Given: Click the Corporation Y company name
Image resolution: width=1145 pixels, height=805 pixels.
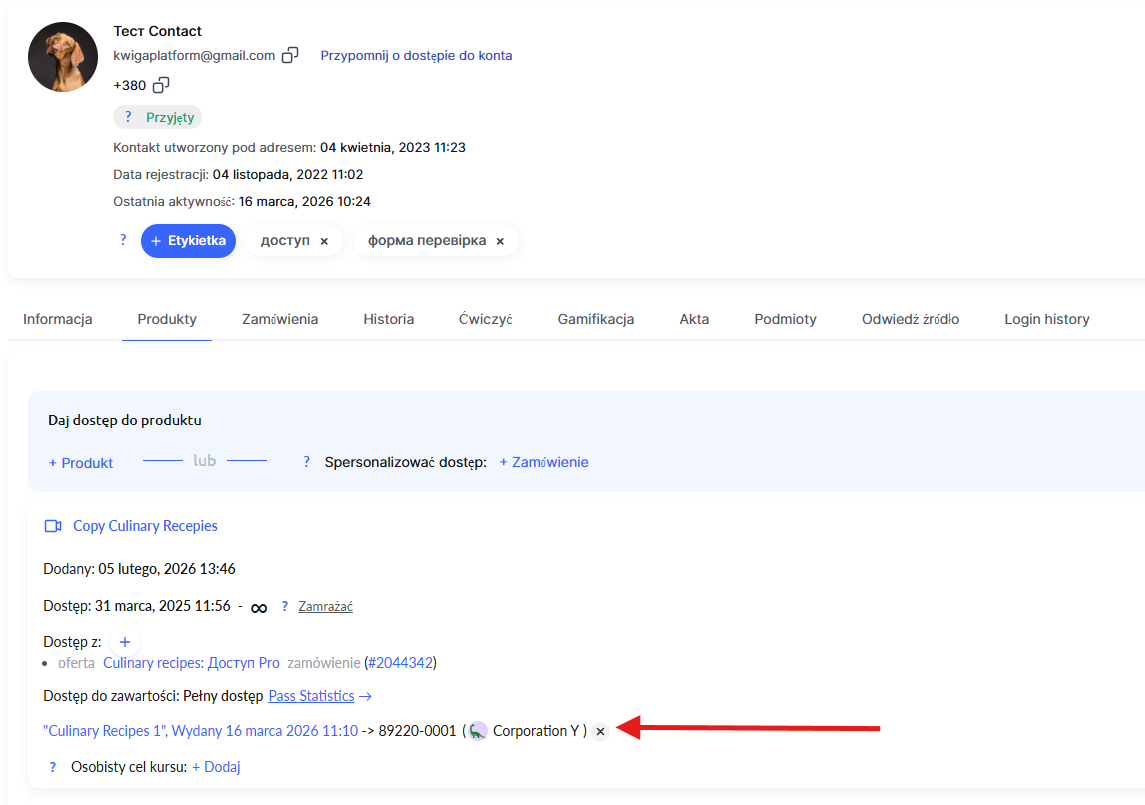Looking at the screenshot, I should 536,731.
